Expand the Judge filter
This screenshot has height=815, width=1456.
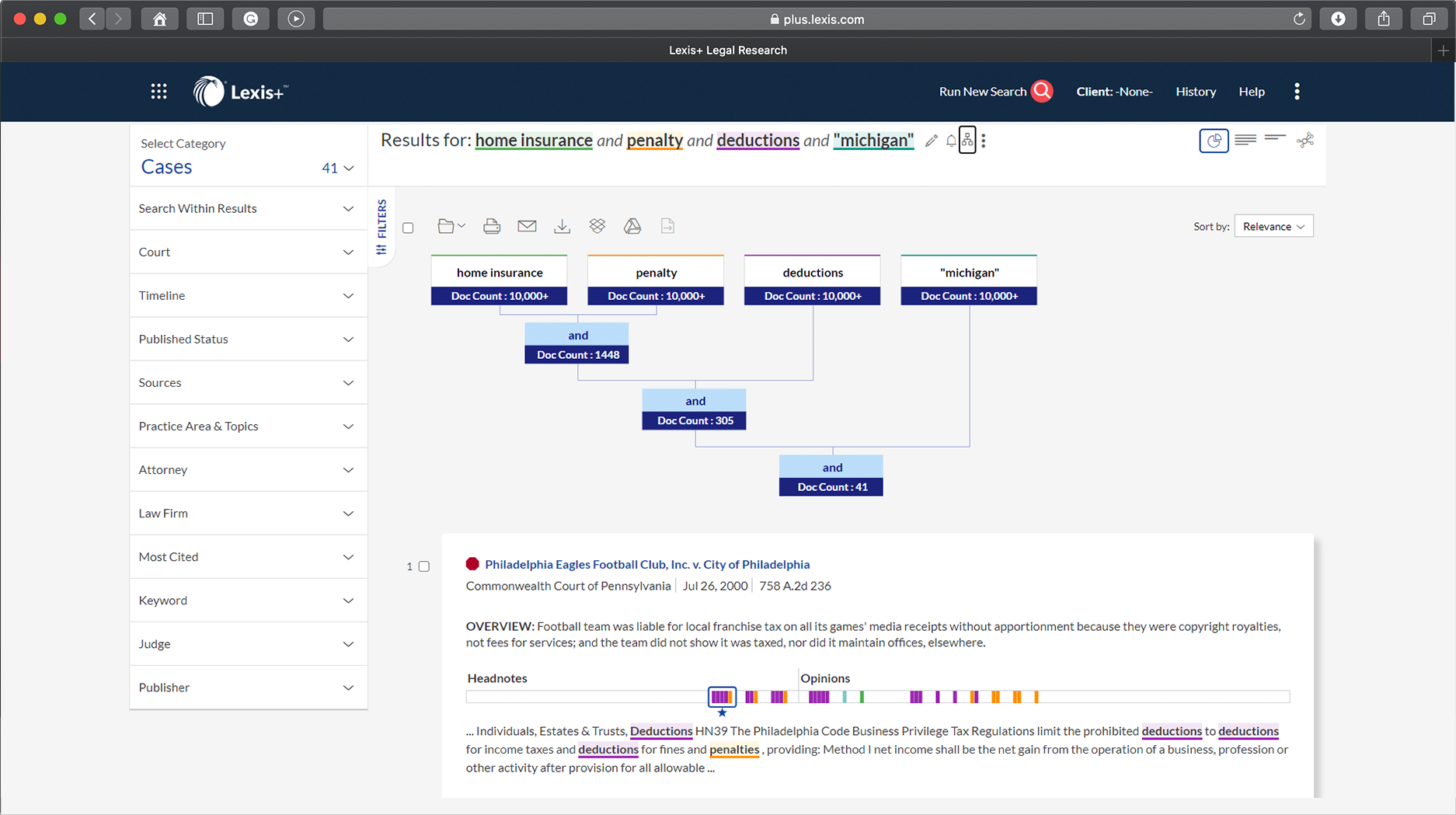(248, 643)
